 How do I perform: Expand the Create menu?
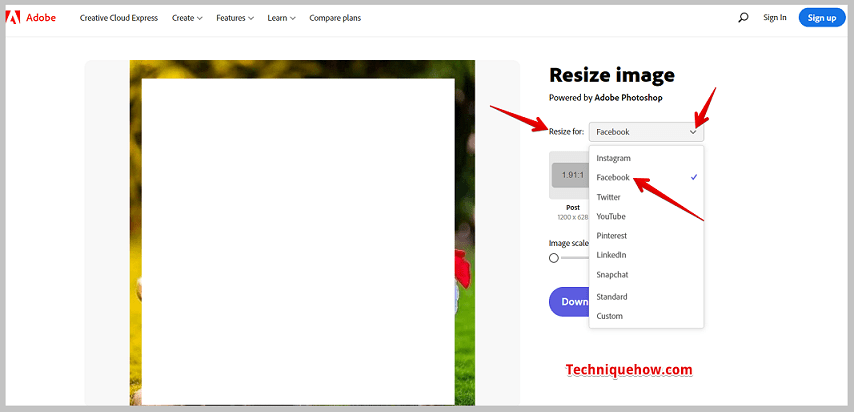coord(187,18)
